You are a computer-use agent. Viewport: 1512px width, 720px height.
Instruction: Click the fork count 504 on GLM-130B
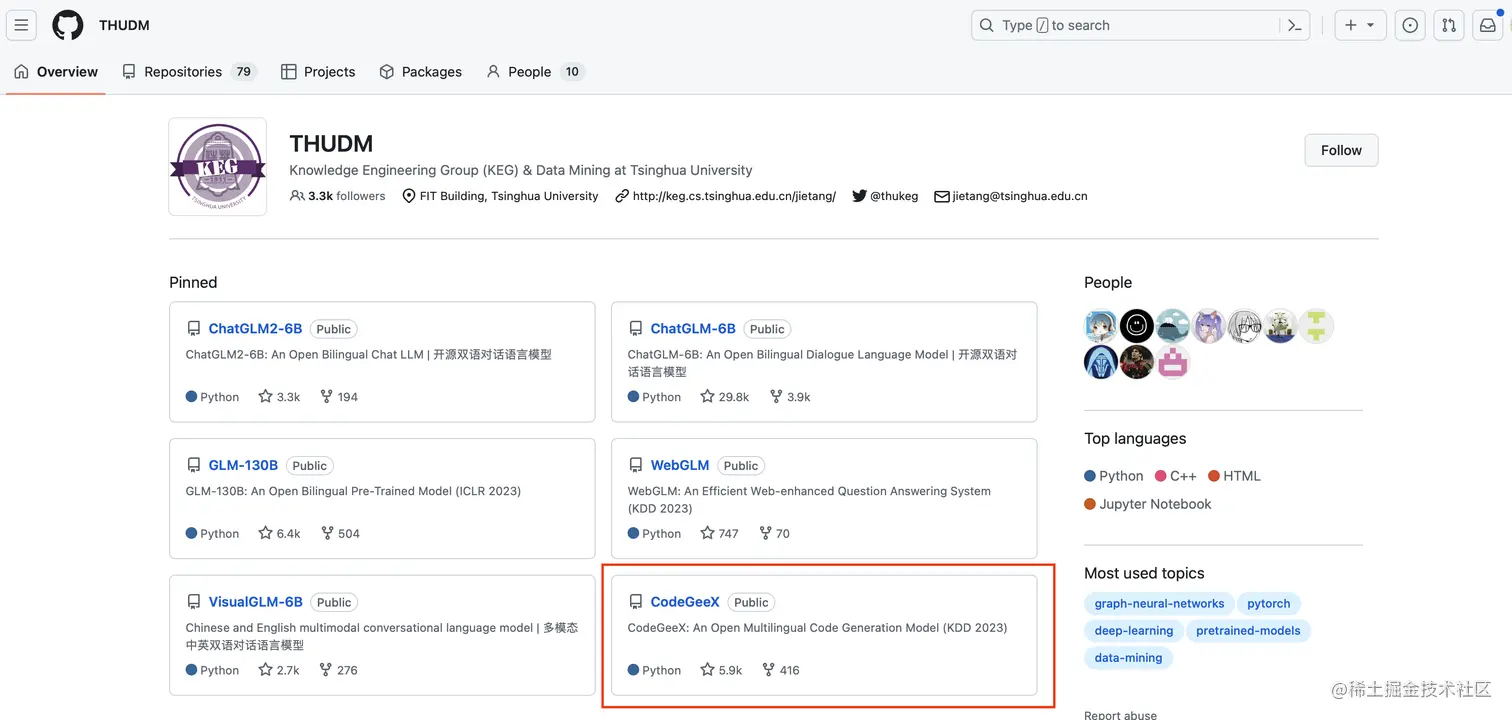pyautogui.click(x=340, y=534)
